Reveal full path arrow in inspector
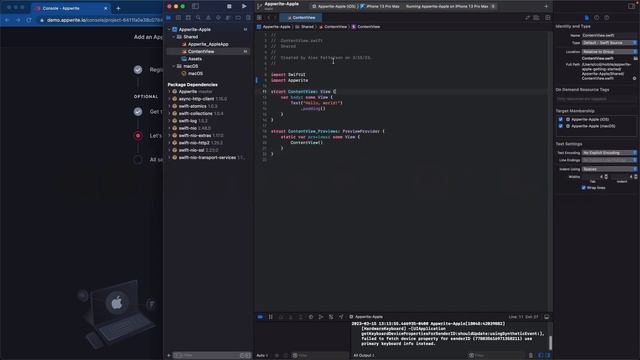The width and height of the screenshot is (640, 360). point(634,78)
